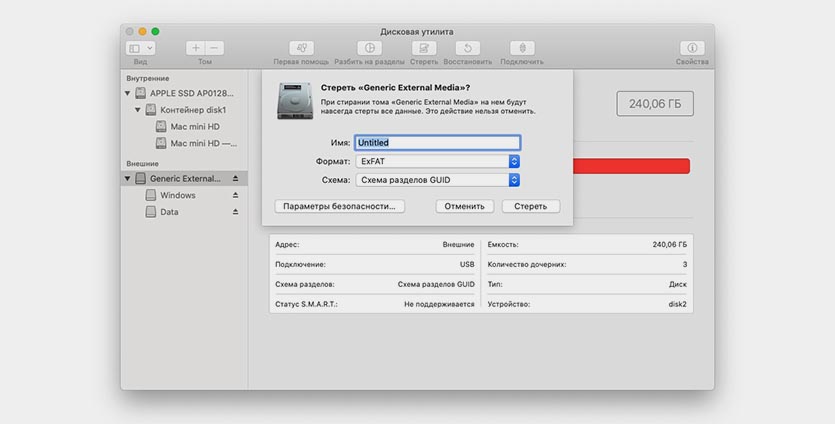Eject the Windows volume
Screen dimensions: 835x424
coord(236,195)
